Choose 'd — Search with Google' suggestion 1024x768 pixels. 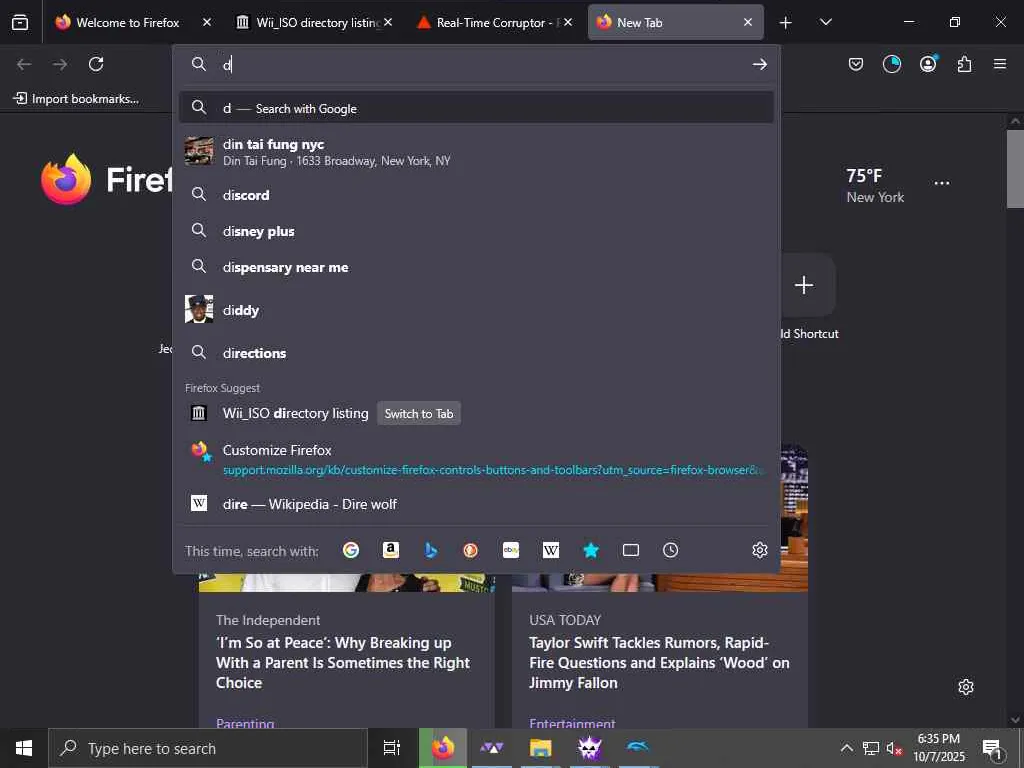click(x=476, y=108)
